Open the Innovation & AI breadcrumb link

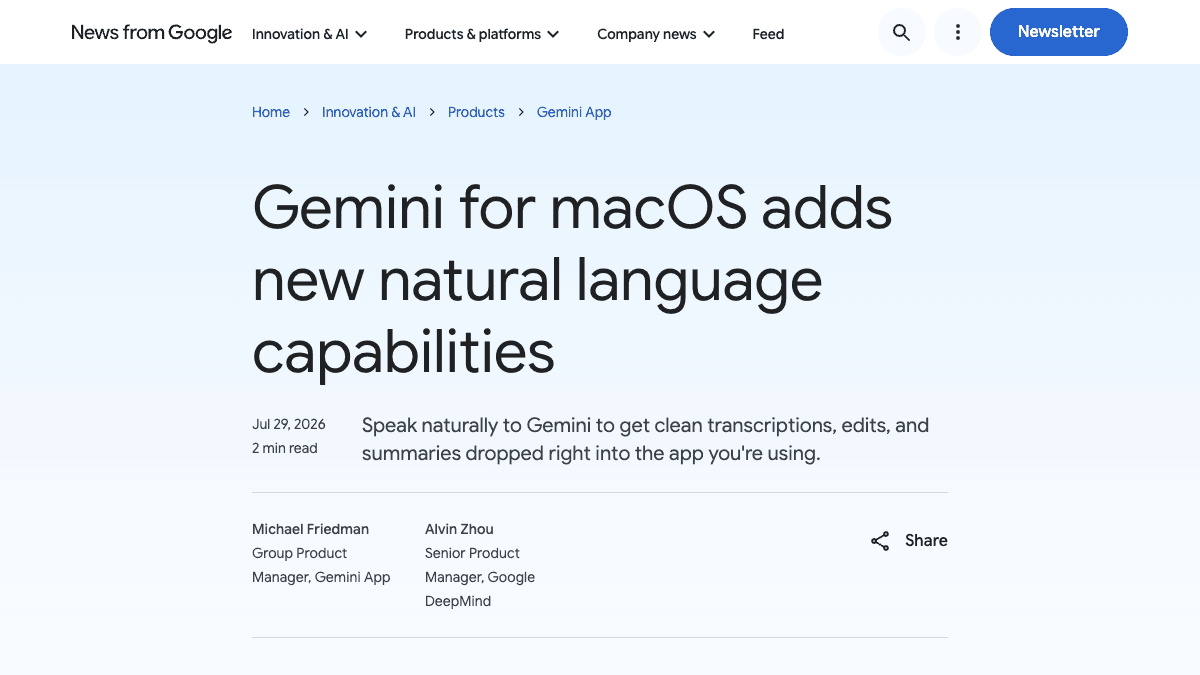click(x=369, y=112)
